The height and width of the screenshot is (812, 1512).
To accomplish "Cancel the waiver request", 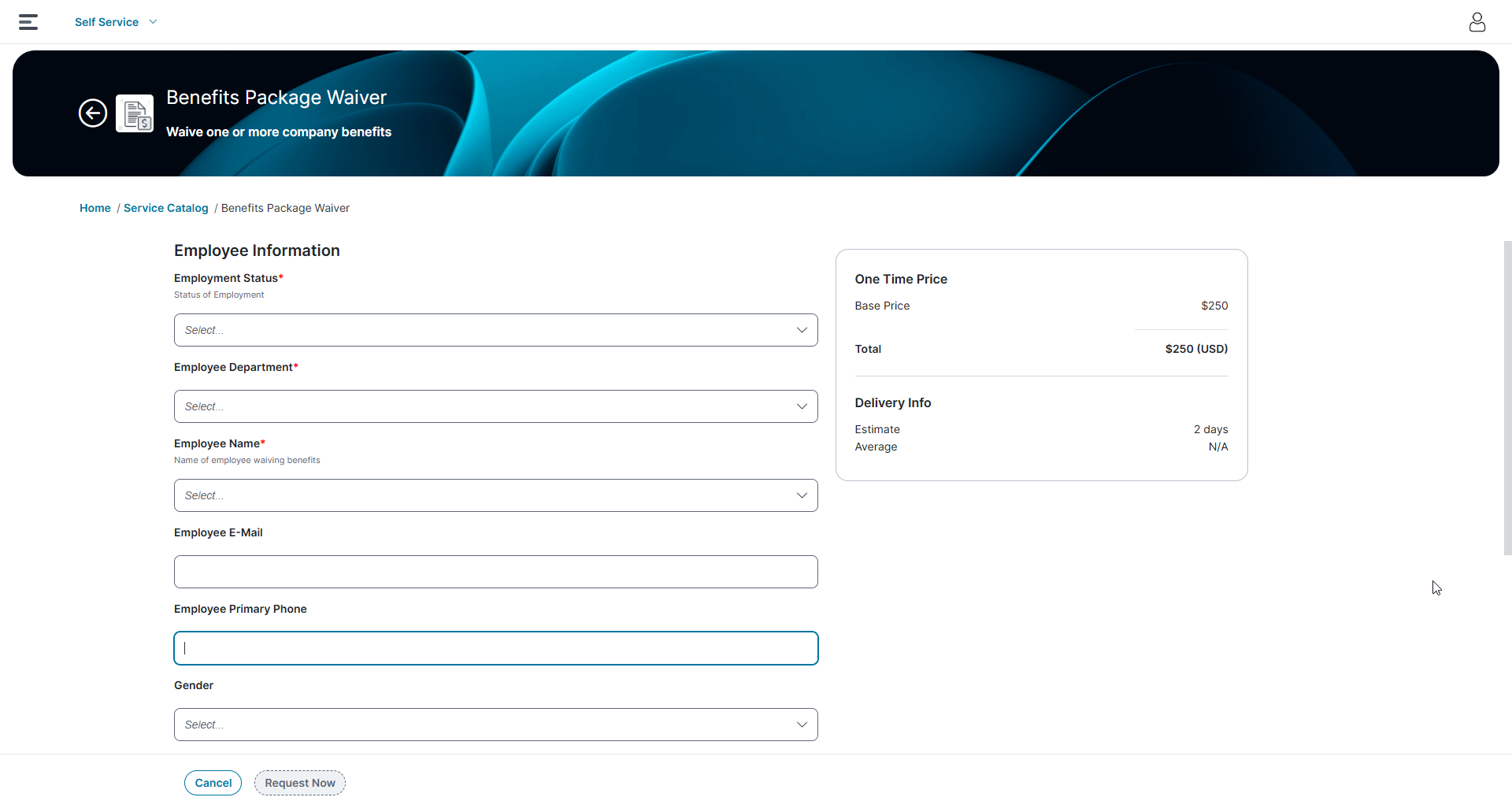I will tap(213, 783).
